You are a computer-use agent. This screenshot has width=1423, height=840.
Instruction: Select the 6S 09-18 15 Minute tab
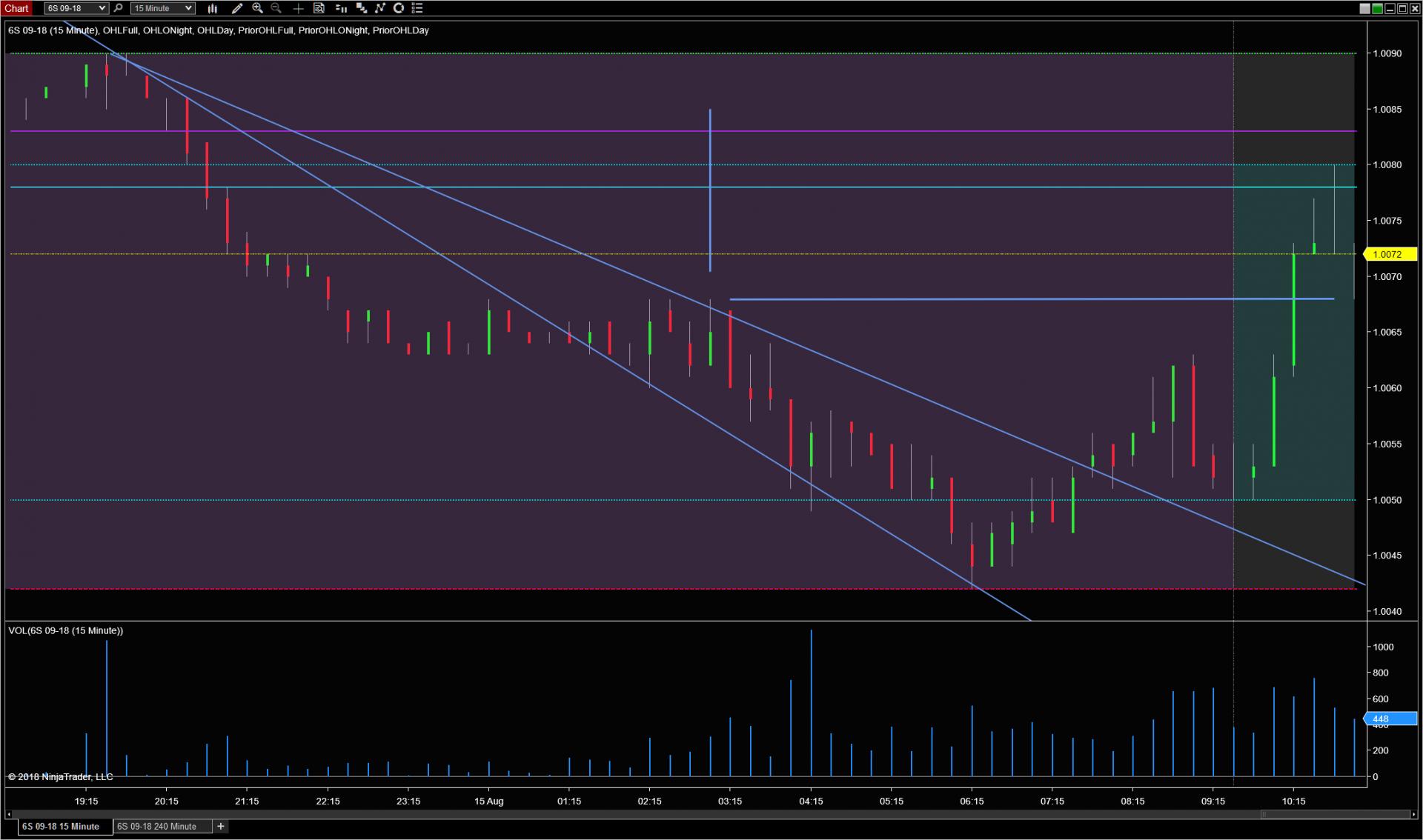tap(61, 826)
